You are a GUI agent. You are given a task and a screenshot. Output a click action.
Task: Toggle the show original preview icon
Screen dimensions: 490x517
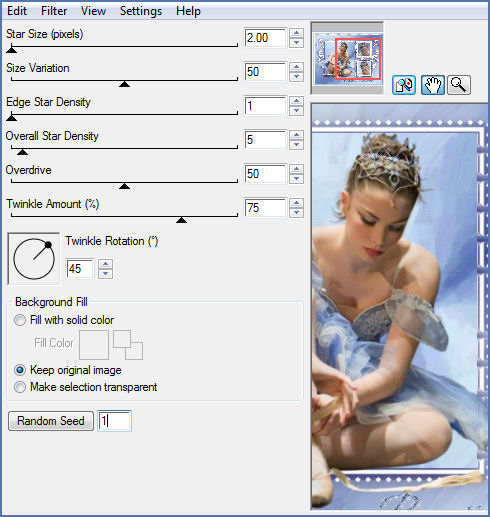click(404, 85)
